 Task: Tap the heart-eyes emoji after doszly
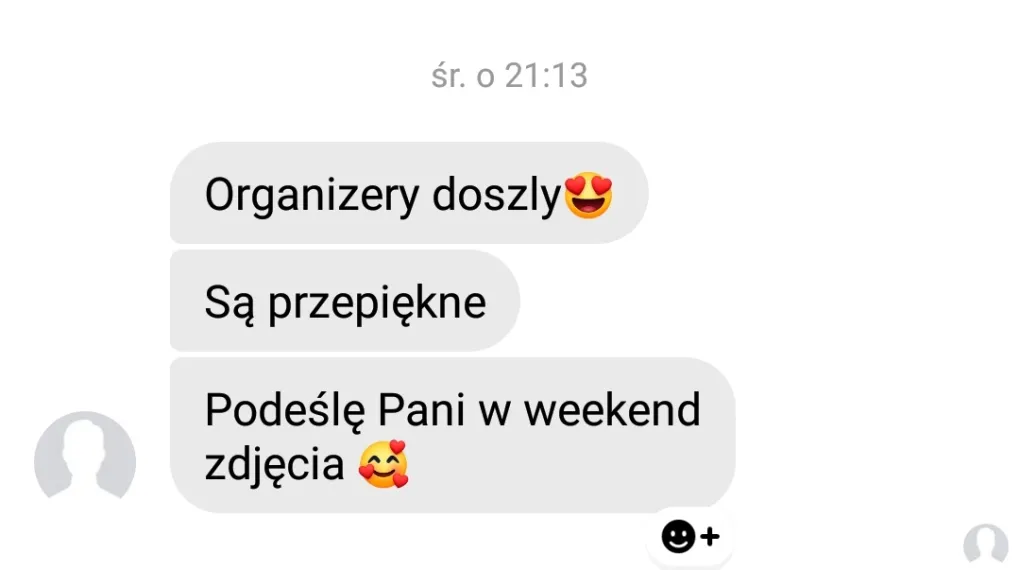coord(588,195)
